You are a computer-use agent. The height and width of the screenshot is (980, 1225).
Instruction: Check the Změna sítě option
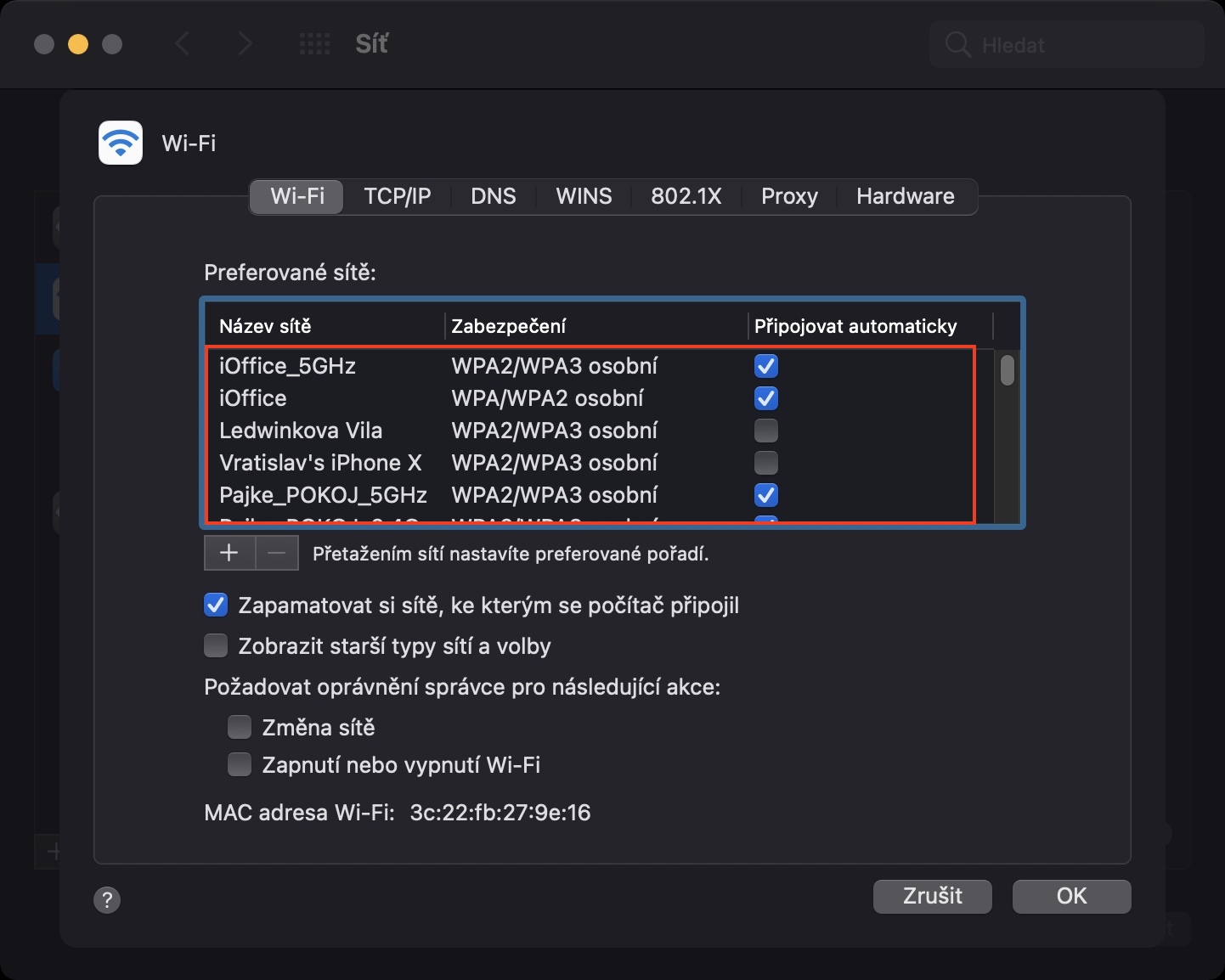point(240,728)
